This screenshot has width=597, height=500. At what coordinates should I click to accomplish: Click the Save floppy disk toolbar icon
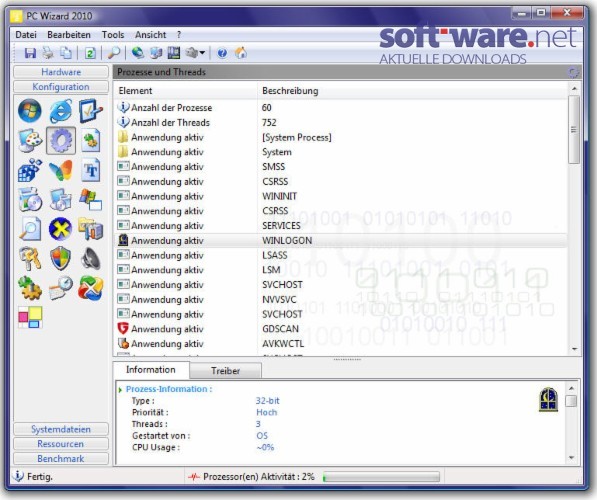tap(30, 53)
